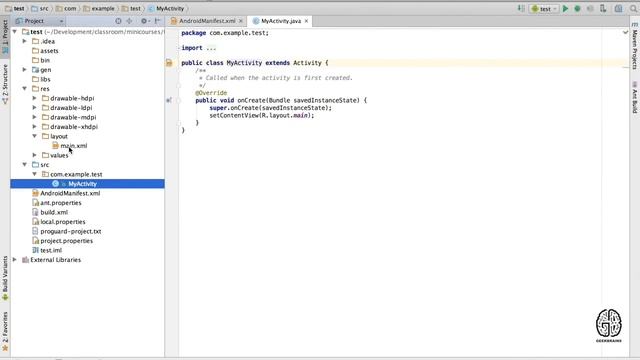
Task: Open the AVD/SDK manager device icon
Action: [x=603, y=9]
